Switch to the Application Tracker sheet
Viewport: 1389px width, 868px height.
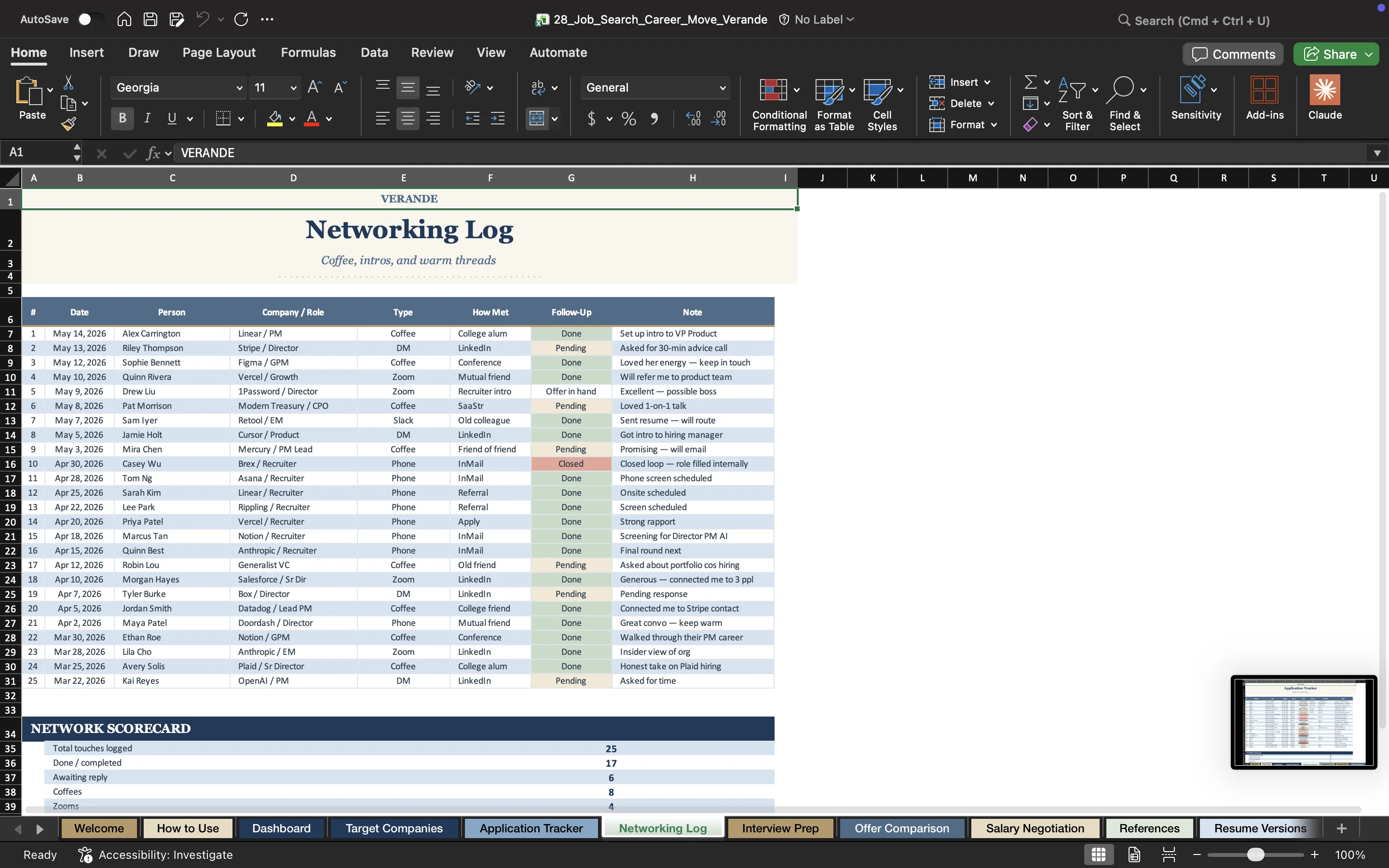tap(531, 828)
